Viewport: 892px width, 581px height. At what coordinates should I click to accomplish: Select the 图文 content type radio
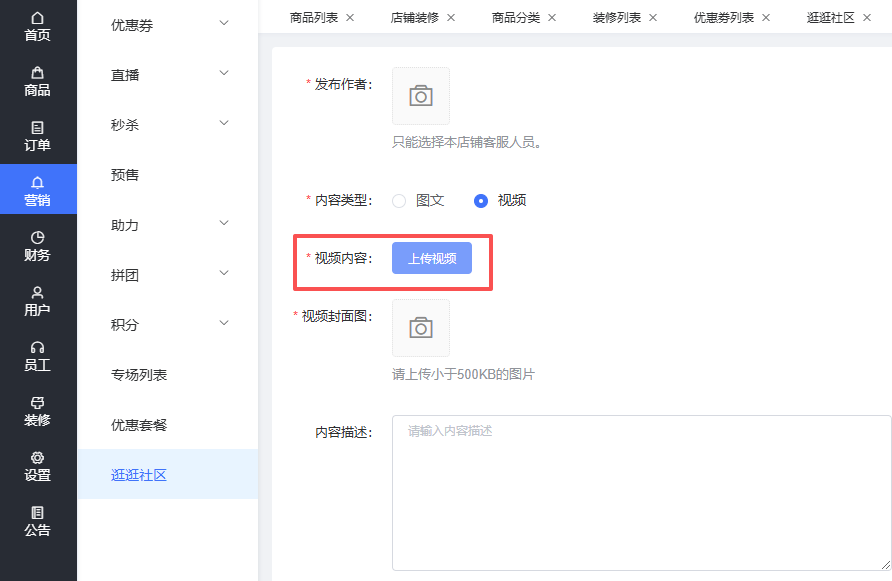(399, 200)
